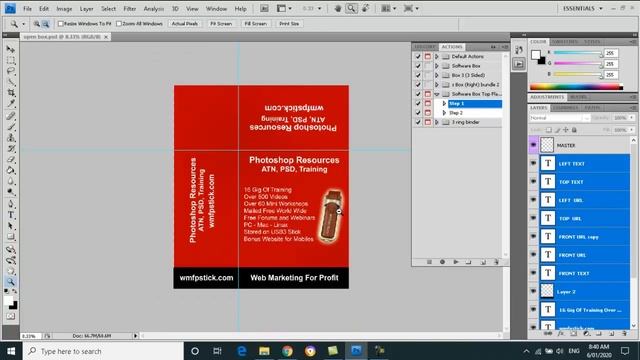Click the Actual Pixels button
The image size is (640, 360).
tap(184, 24)
